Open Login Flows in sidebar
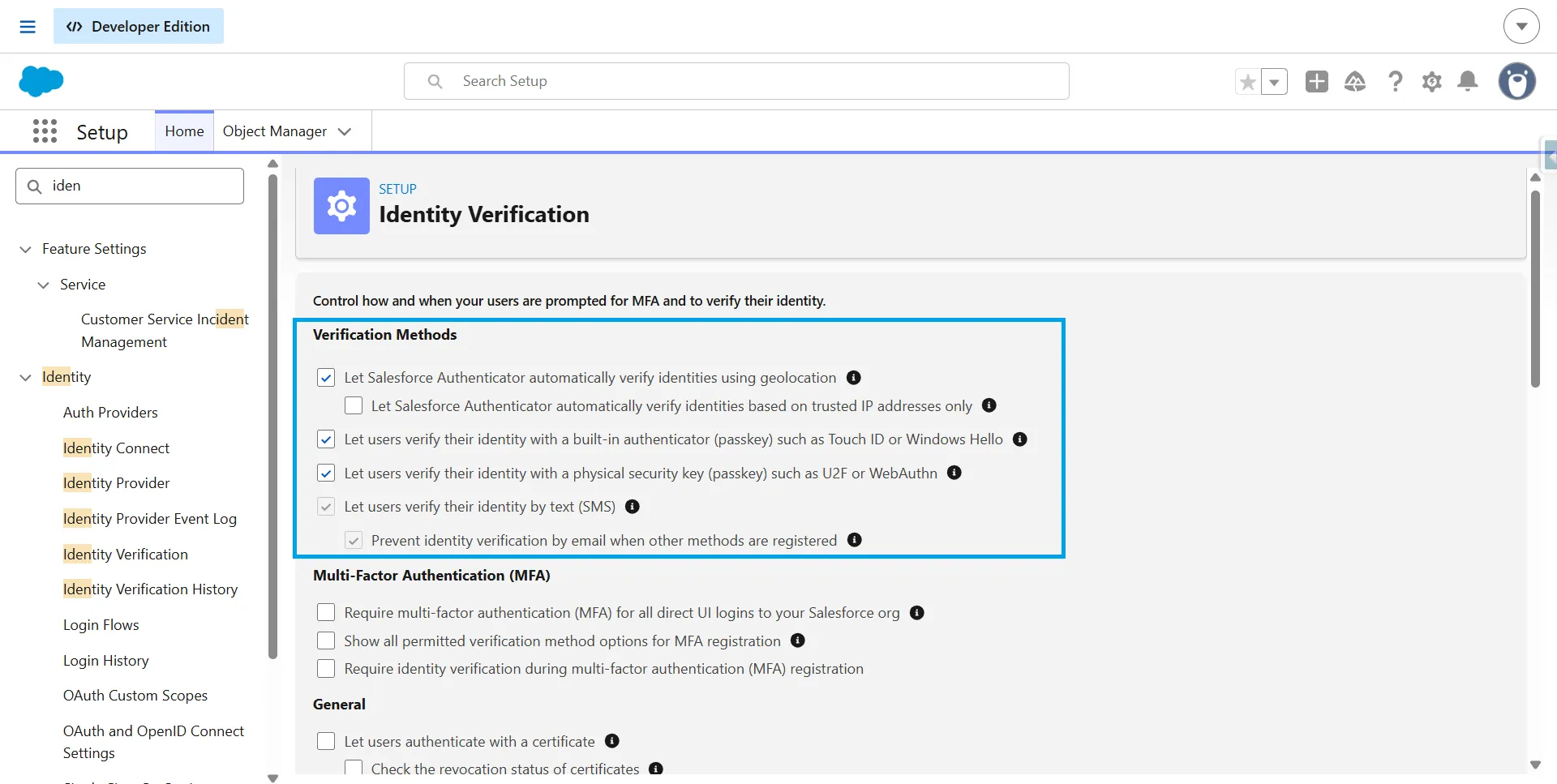Viewport: 1557px width, 784px height. click(x=101, y=625)
